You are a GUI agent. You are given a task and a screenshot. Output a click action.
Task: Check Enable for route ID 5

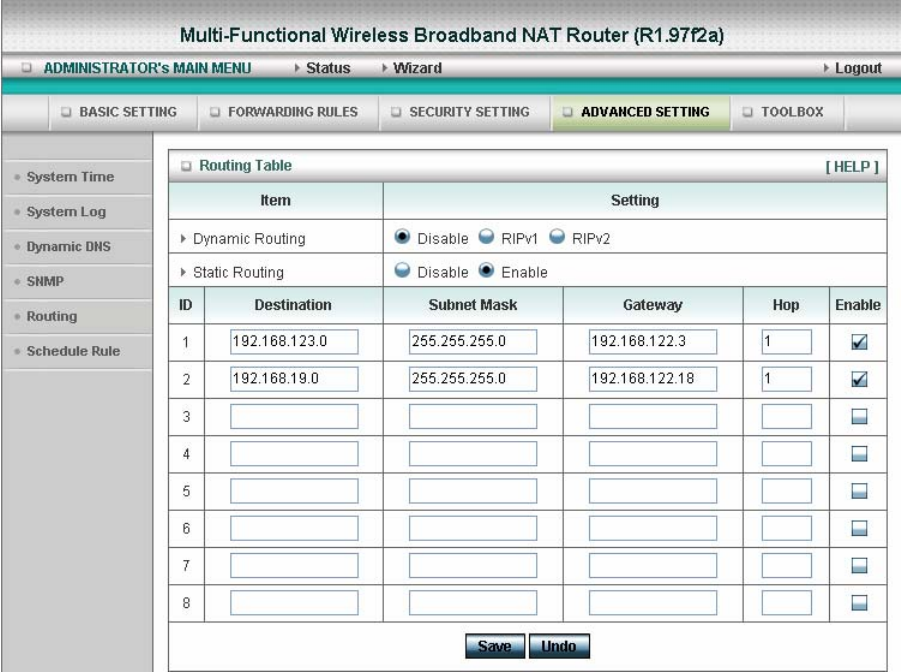859,491
